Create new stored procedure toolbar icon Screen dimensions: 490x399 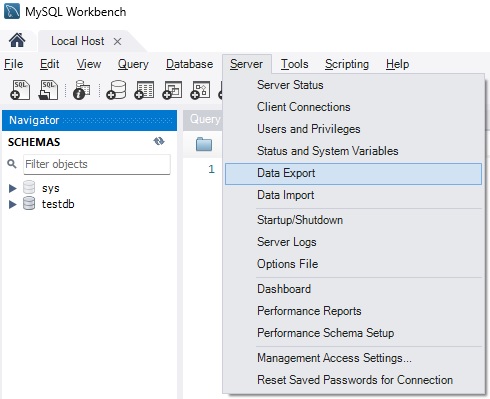tap(200, 90)
